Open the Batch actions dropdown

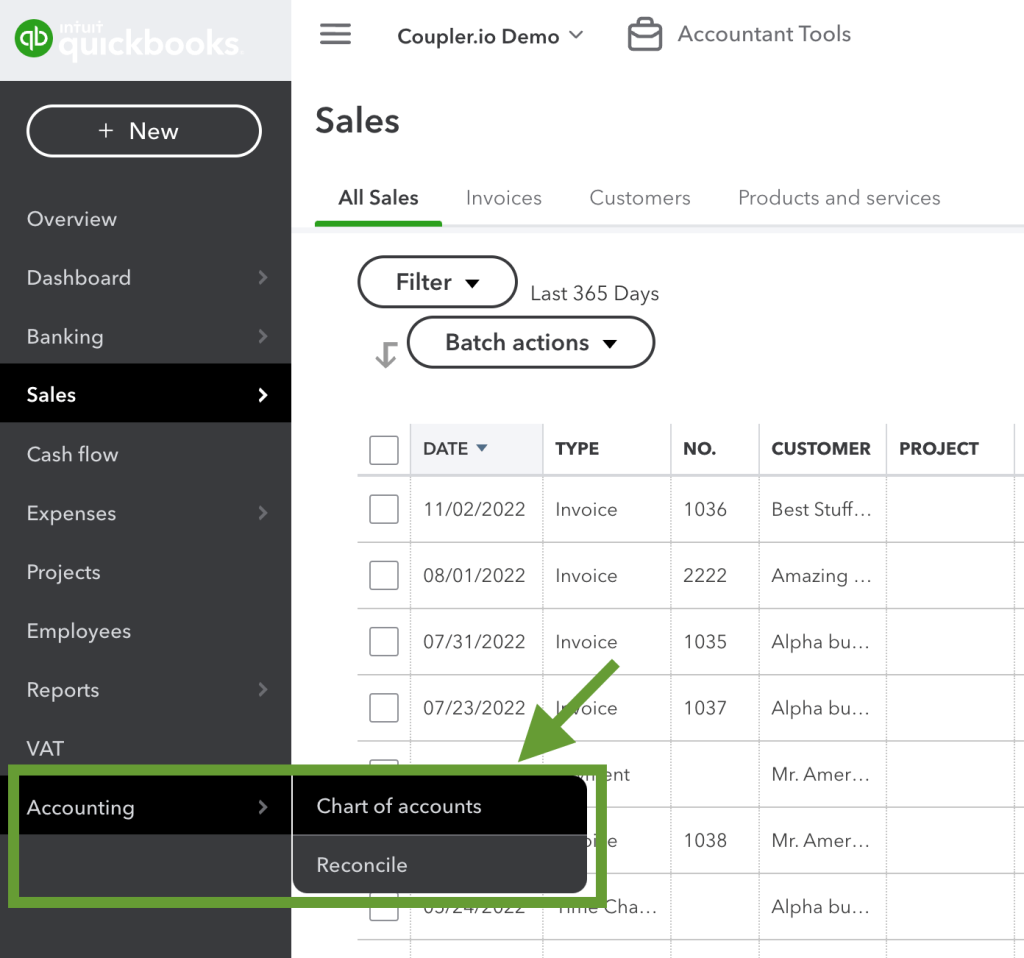point(530,342)
